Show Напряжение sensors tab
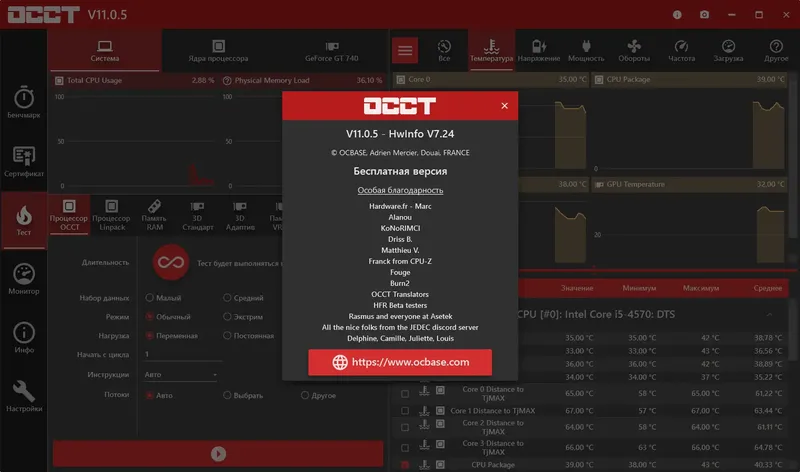Image resolution: width=800 pixels, height=472 pixels. 539,51
